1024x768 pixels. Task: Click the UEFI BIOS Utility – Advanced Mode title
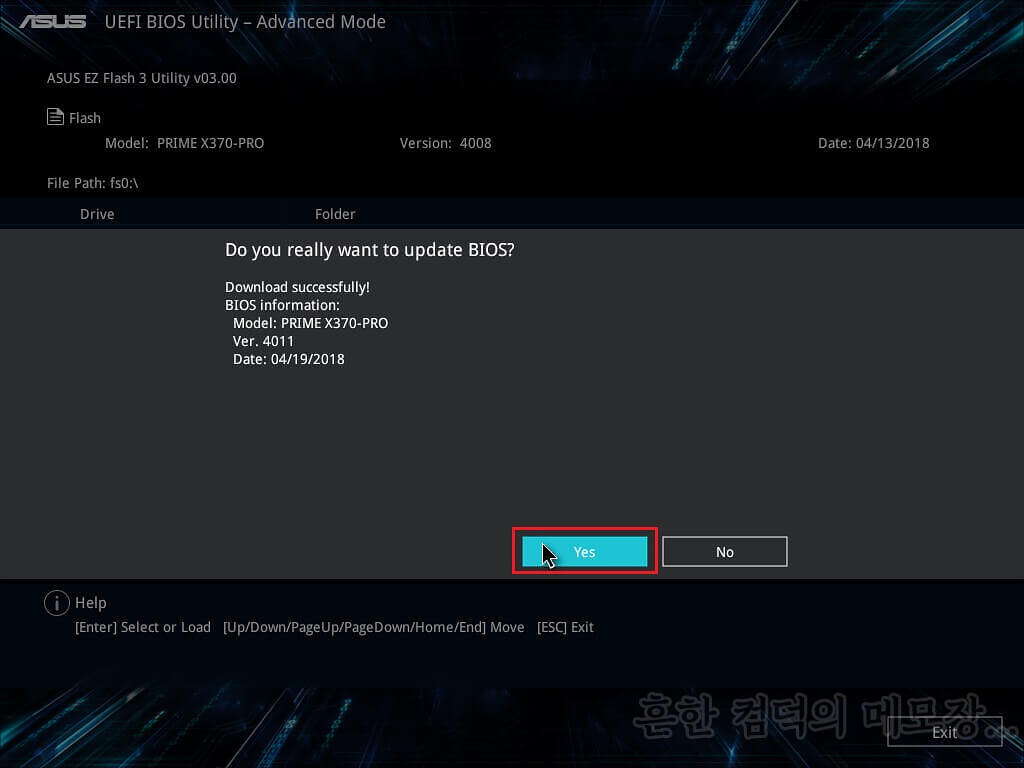pos(245,22)
